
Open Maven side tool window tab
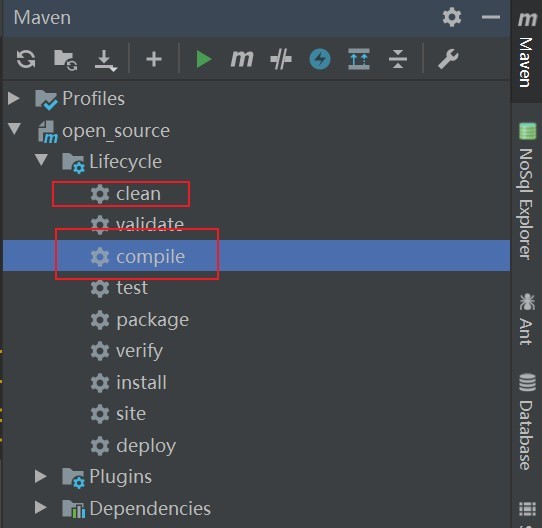pyautogui.click(x=527, y=50)
